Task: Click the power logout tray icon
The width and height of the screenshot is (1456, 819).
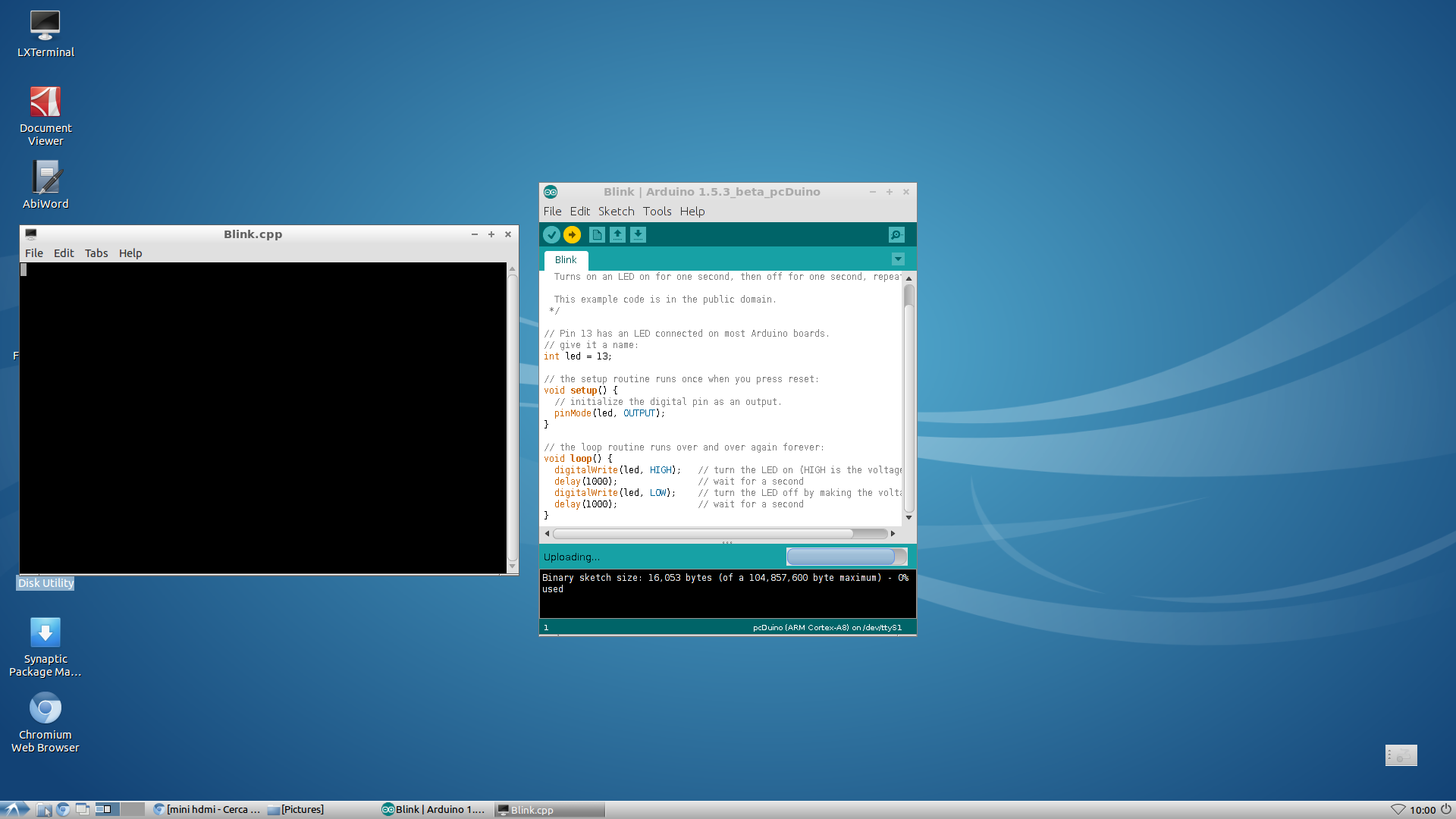Action: [x=1446, y=809]
